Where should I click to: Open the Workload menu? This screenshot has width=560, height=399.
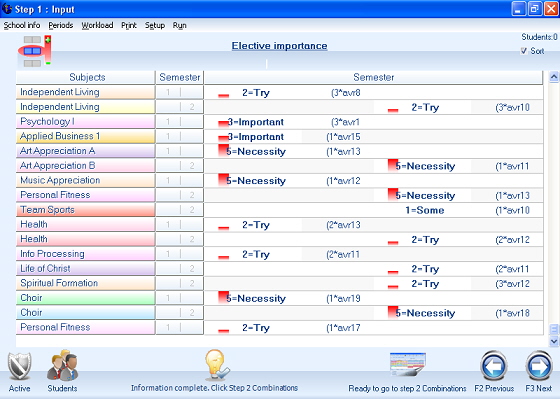97,25
